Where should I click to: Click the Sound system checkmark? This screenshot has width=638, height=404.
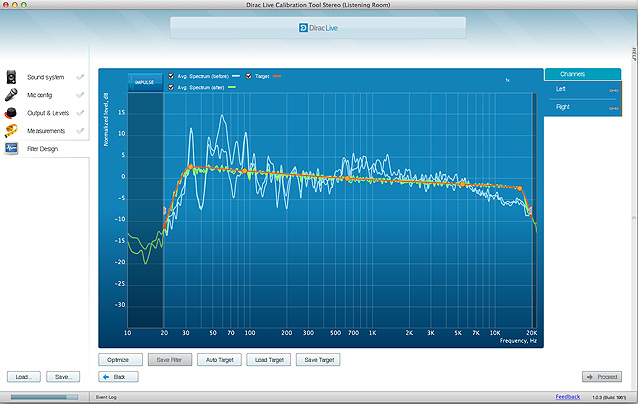(x=80, y=77)
